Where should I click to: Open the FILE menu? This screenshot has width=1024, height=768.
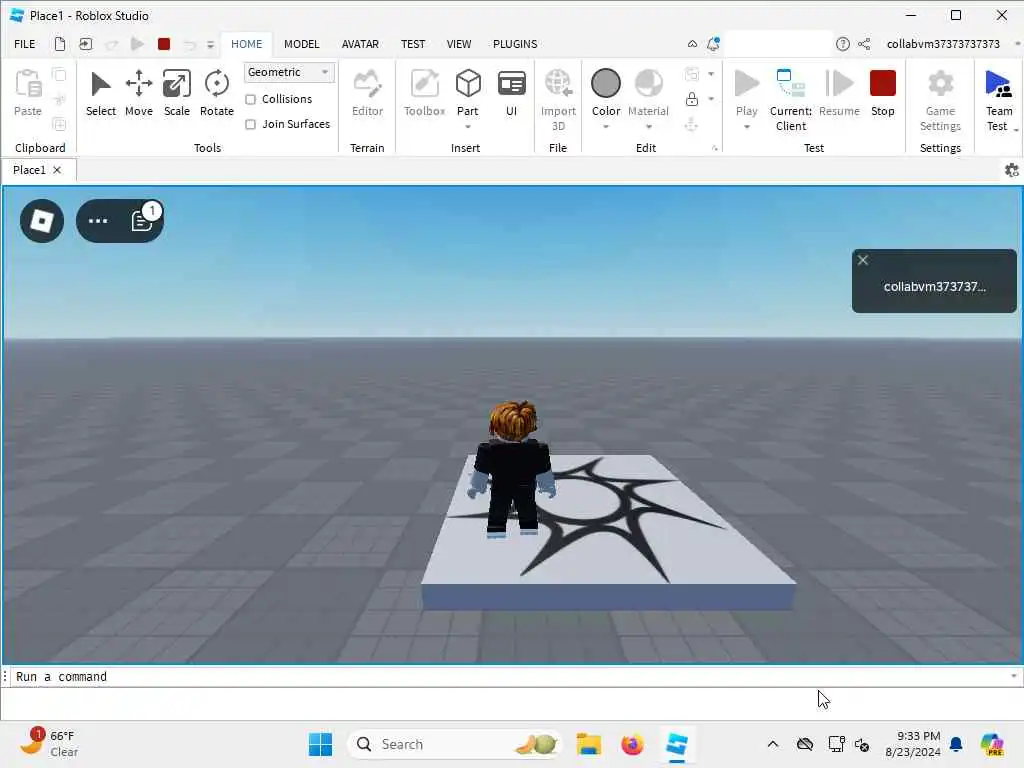pos(25,44)
